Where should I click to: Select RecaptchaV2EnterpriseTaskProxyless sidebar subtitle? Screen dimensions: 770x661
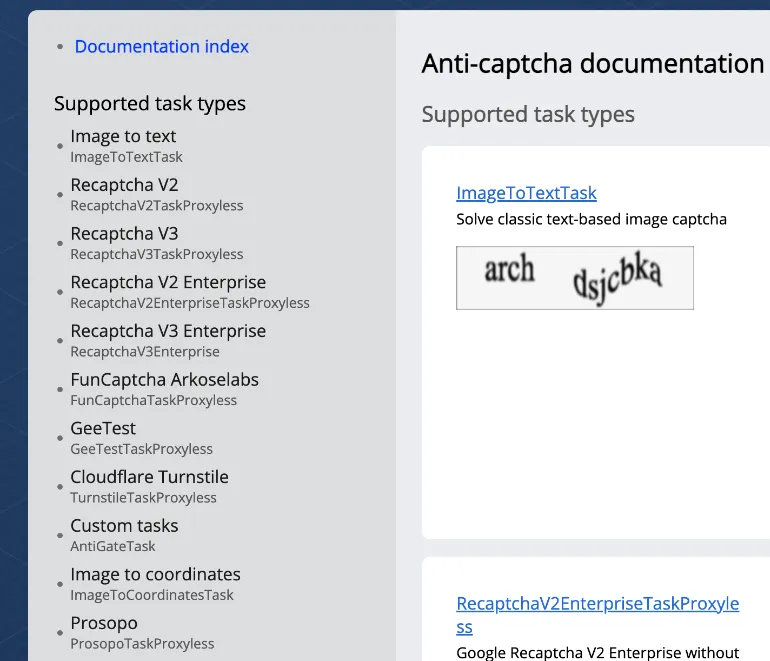coord(190,303)
